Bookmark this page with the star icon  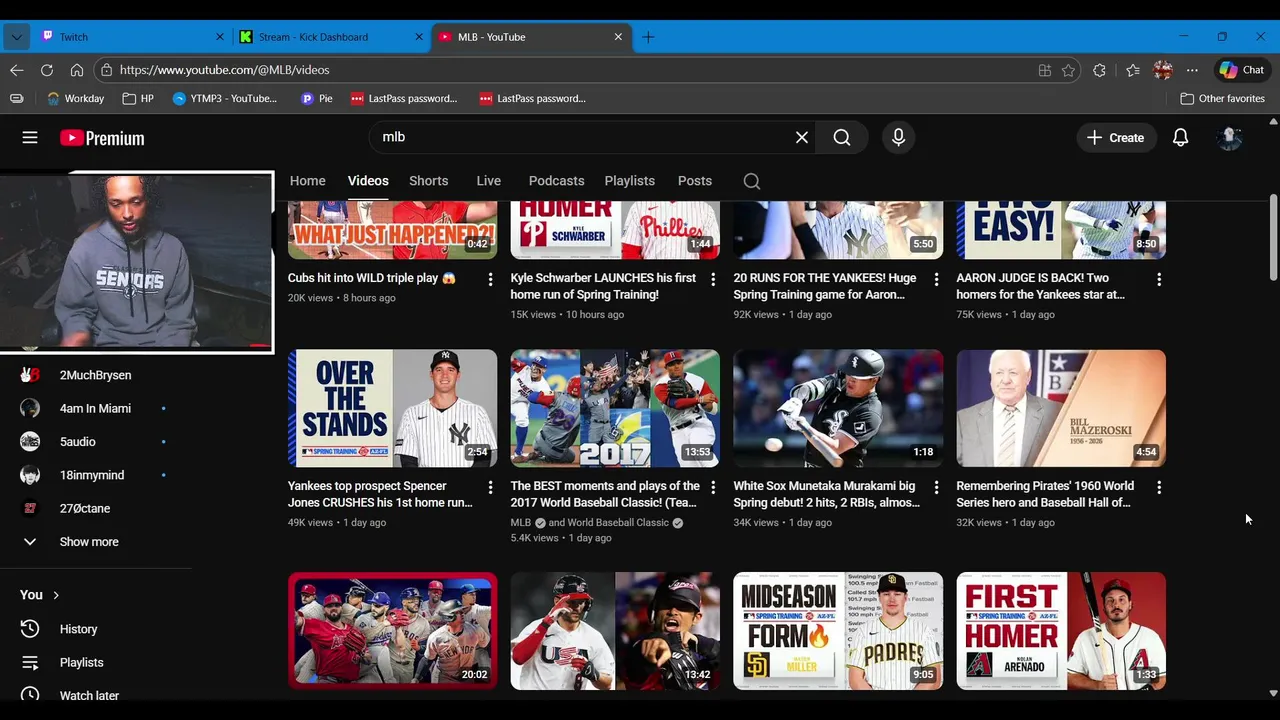1069,70
